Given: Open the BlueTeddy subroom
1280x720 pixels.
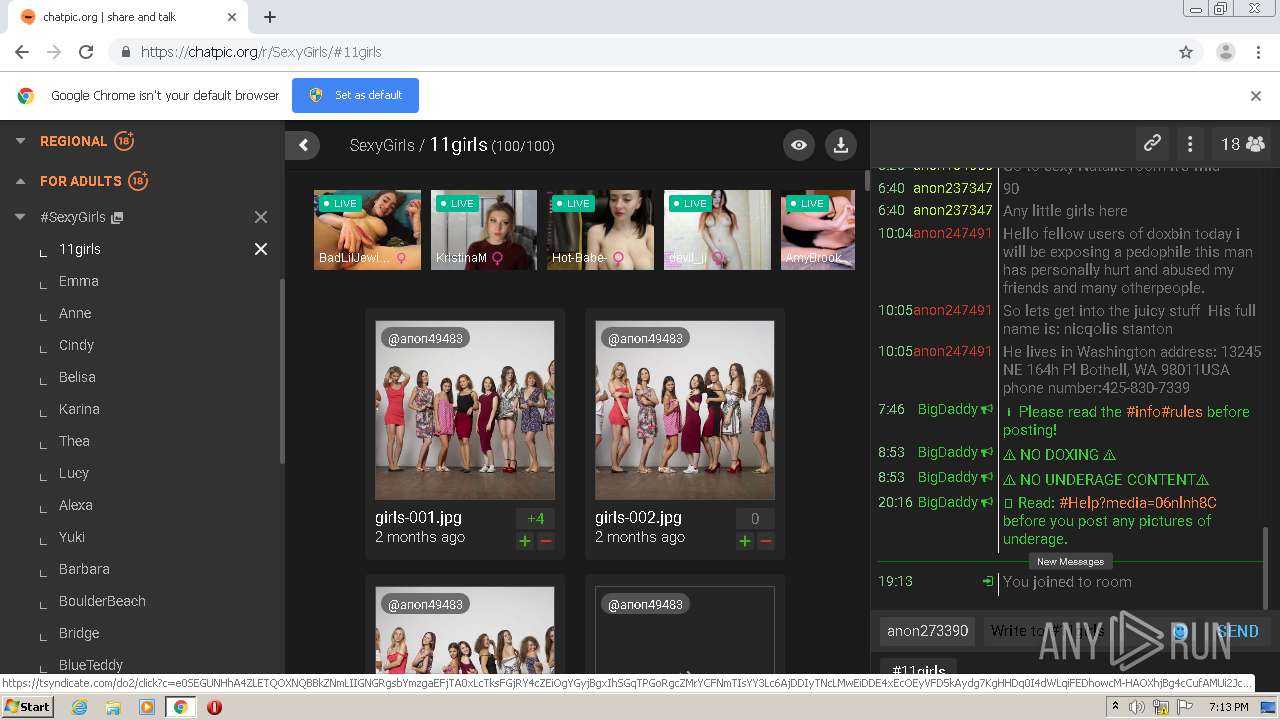Looking at the screenshot, I should click(91, 665).
